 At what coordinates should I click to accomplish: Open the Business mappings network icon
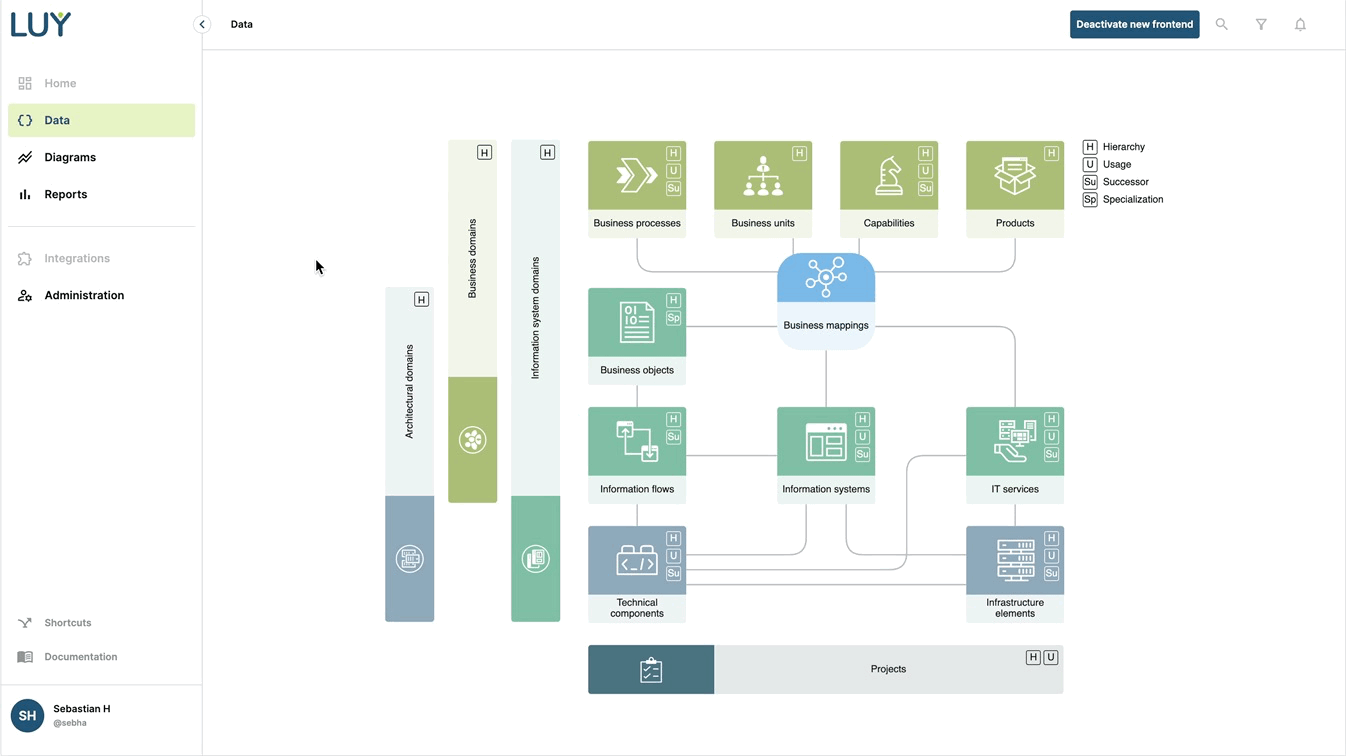tap(826, 278)
